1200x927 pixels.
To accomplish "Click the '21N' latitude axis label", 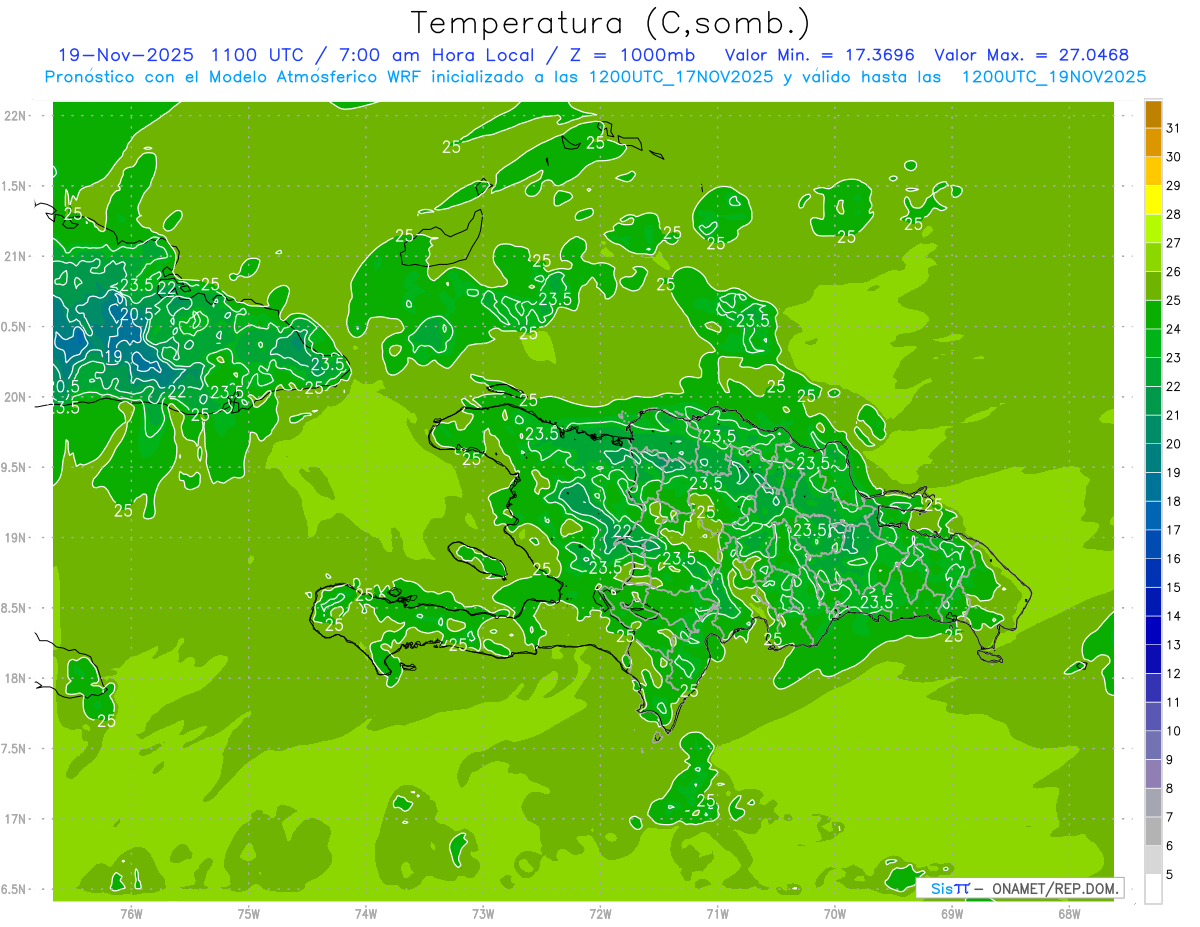I will click(15, 257).
